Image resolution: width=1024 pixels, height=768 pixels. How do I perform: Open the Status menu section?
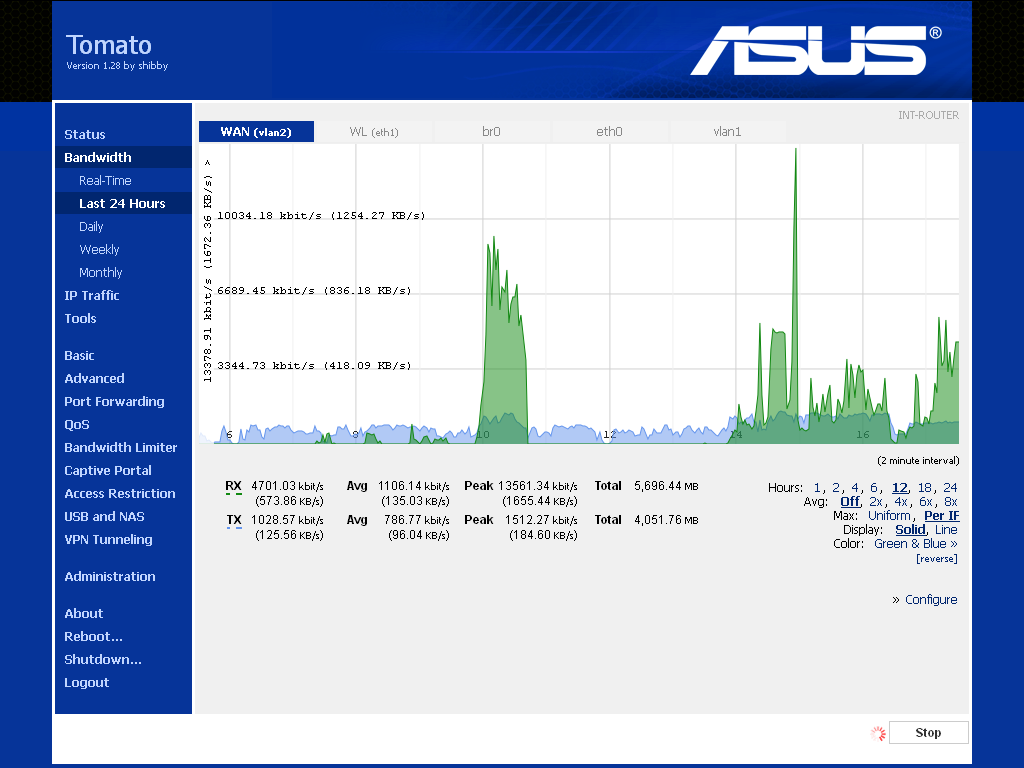pos(85,135)
